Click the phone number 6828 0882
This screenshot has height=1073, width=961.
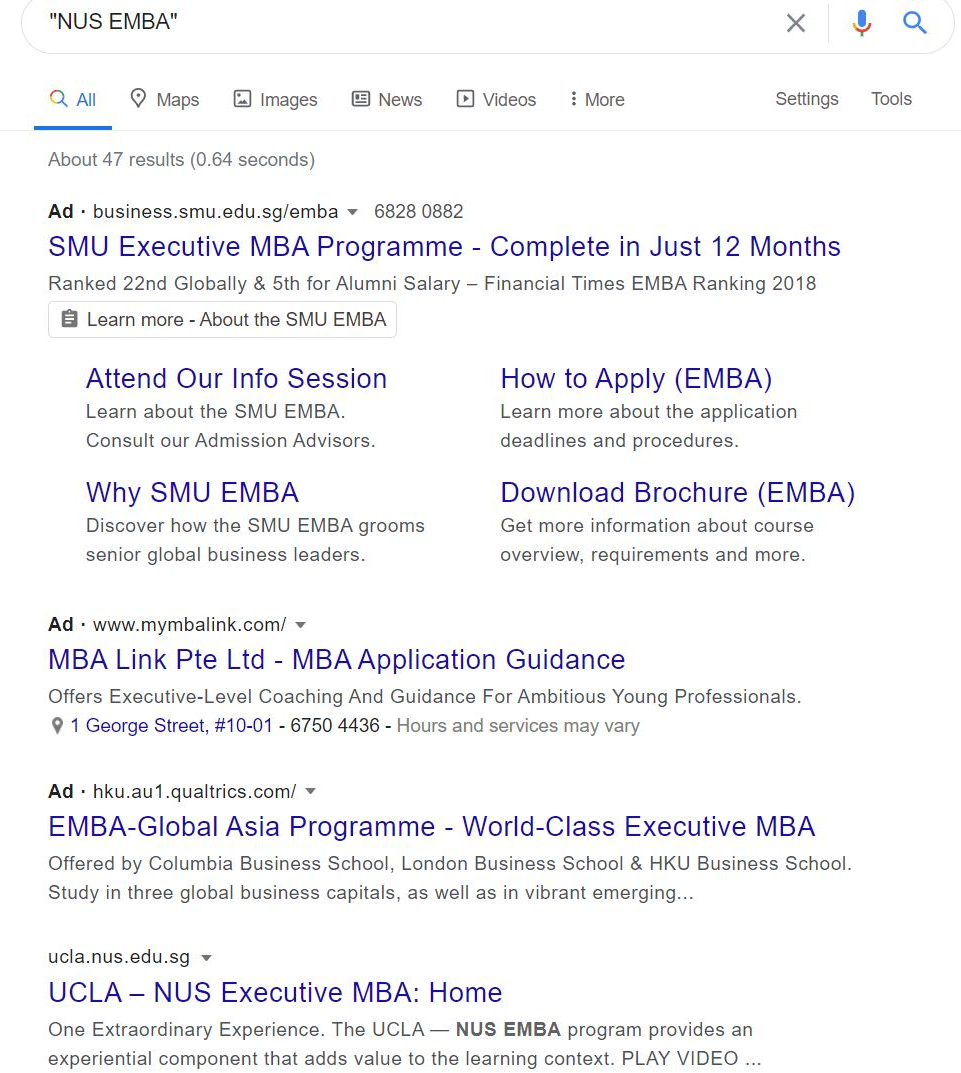pyautogui.click(x=418, y=211)
